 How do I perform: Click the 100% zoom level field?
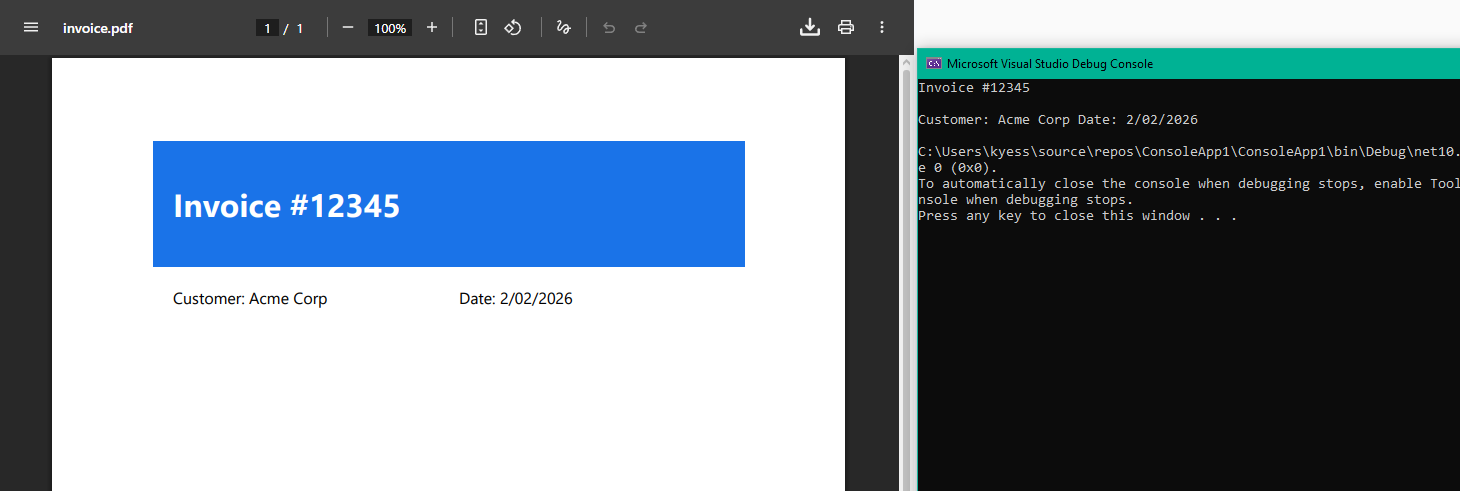390,28
